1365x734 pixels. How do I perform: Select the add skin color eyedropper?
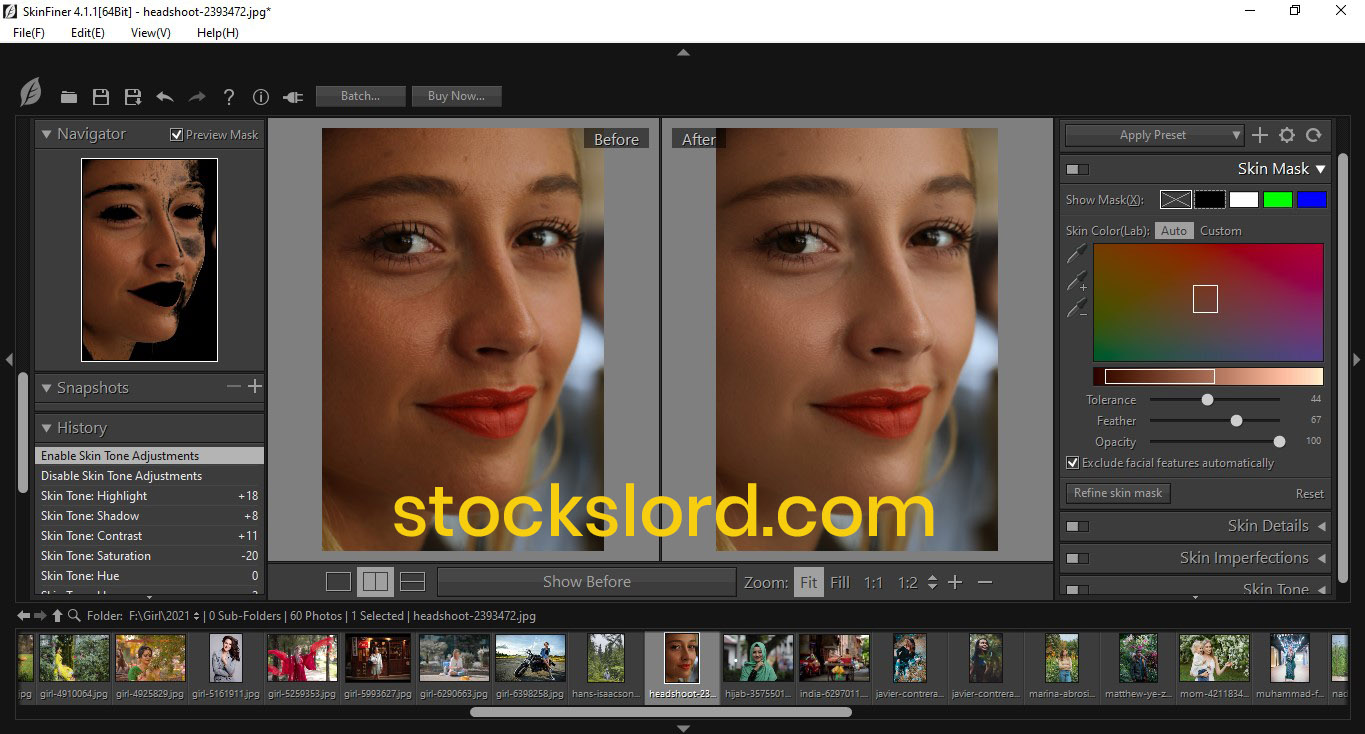point(1077,281)
